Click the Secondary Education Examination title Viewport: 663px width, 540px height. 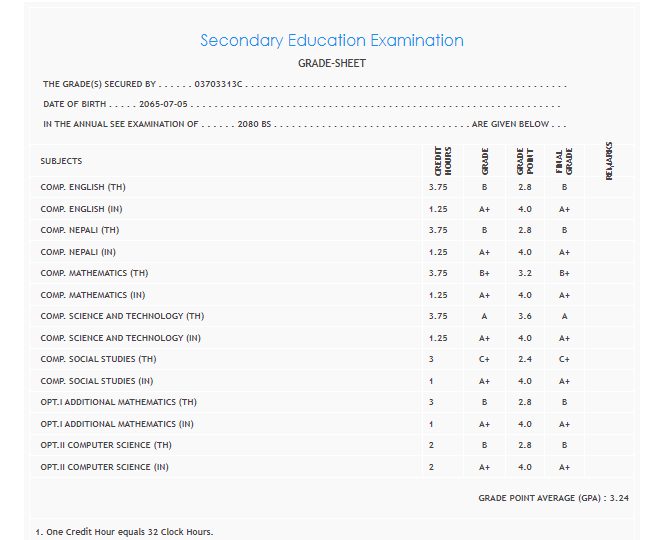332,41
